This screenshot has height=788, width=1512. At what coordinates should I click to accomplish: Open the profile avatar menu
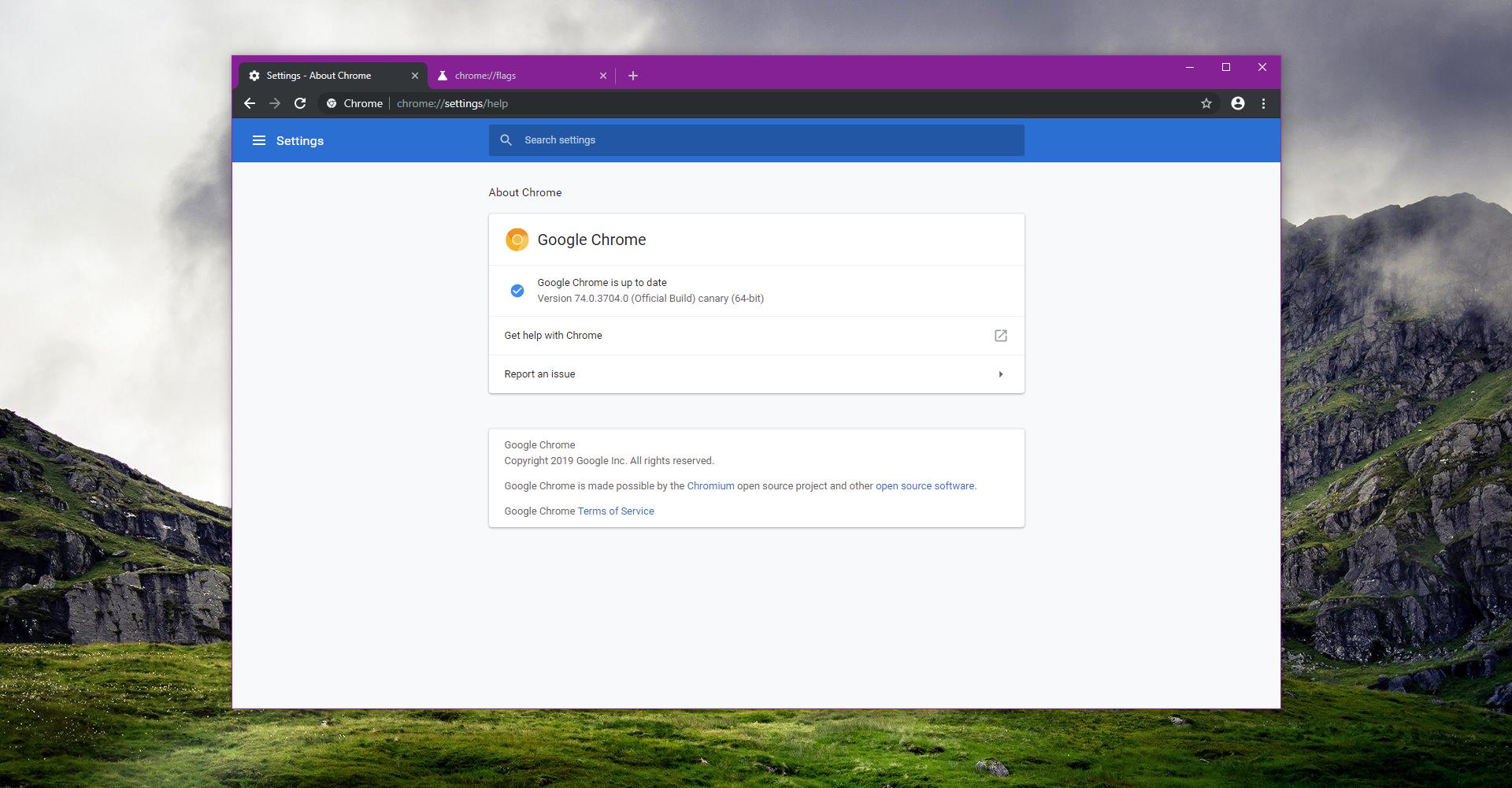pyautogui.click(x=1238, y=103)
